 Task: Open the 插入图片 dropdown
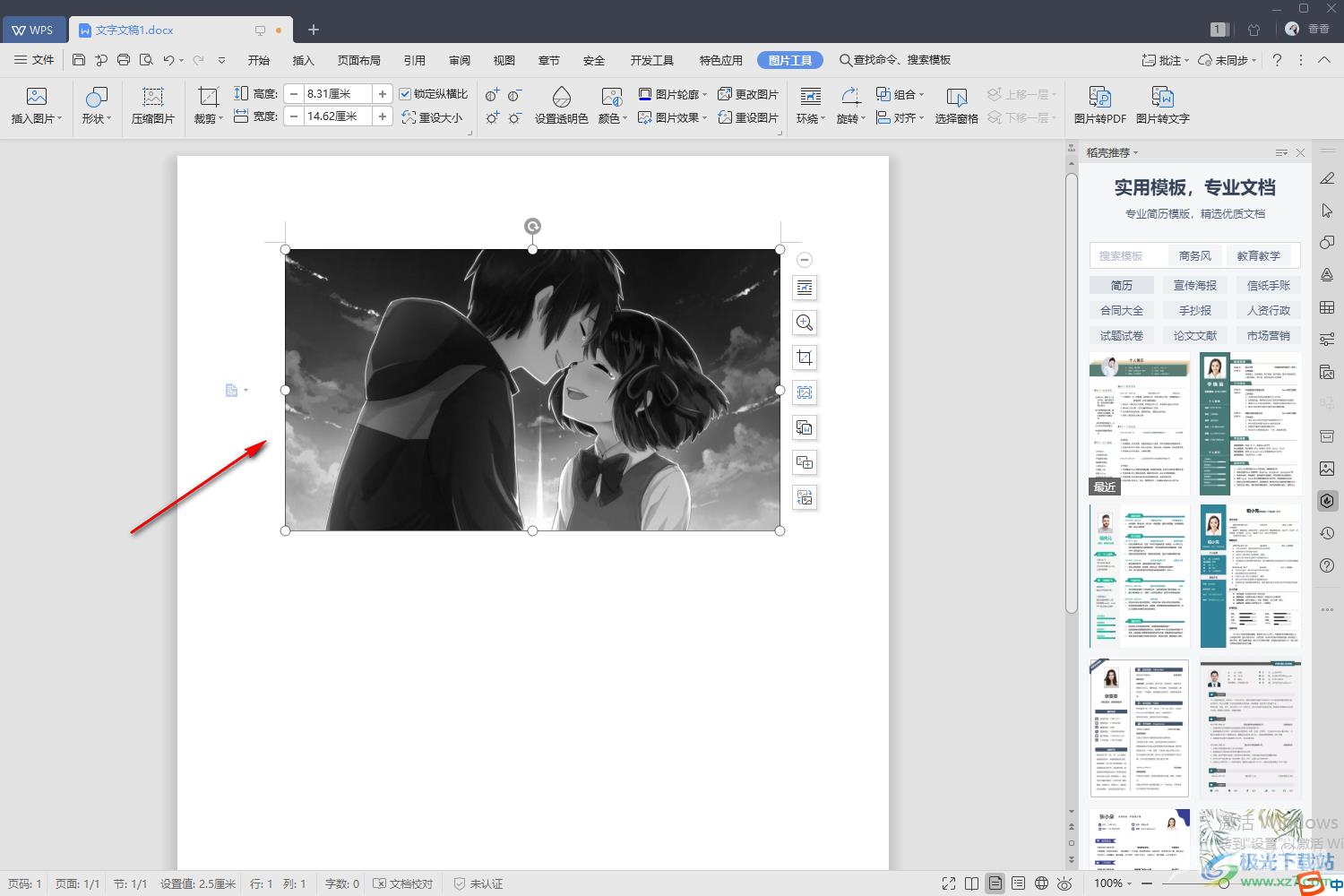pyautogui.click(x=37, y=118)
